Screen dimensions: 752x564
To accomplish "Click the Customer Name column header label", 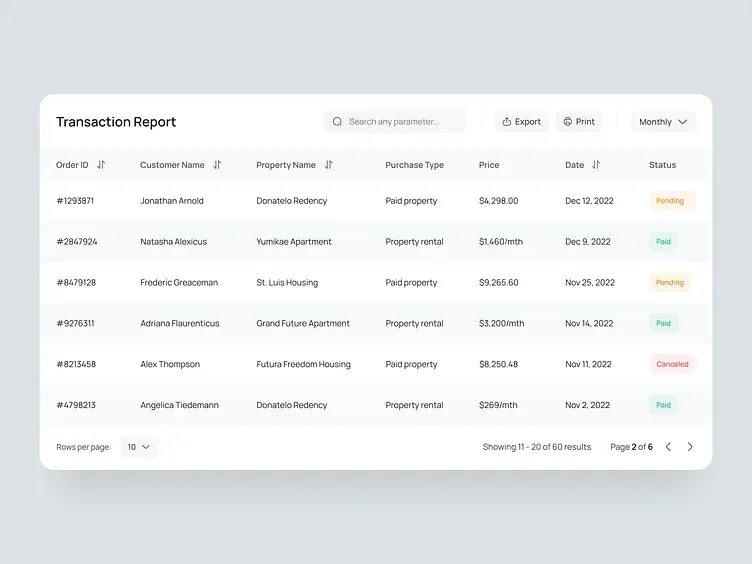I will 172,164.
